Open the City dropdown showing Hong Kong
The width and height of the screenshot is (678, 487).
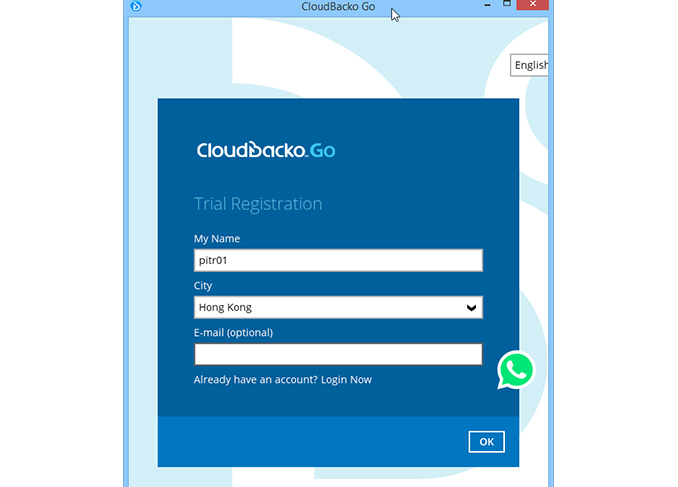click(338, 308)
